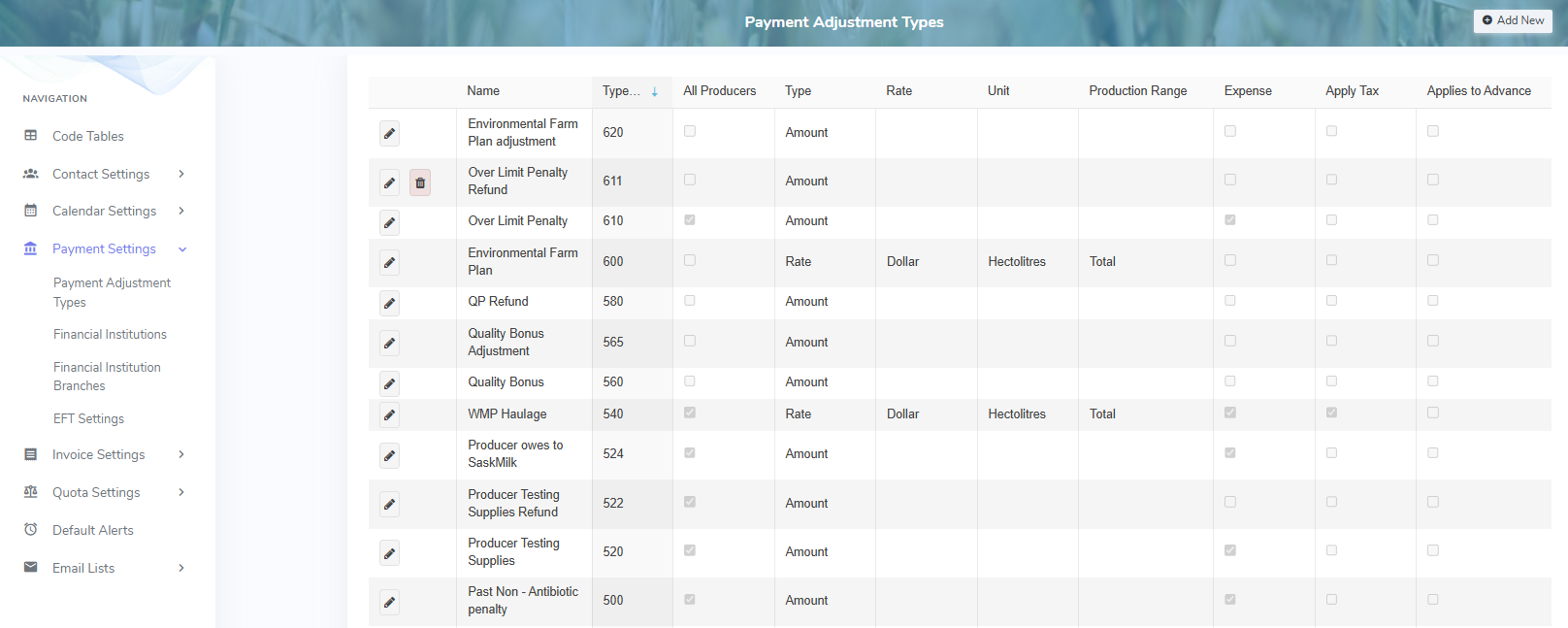
Task: Toggle Apply Tax checkbox for WMP Haulage
Action: 1331,413
